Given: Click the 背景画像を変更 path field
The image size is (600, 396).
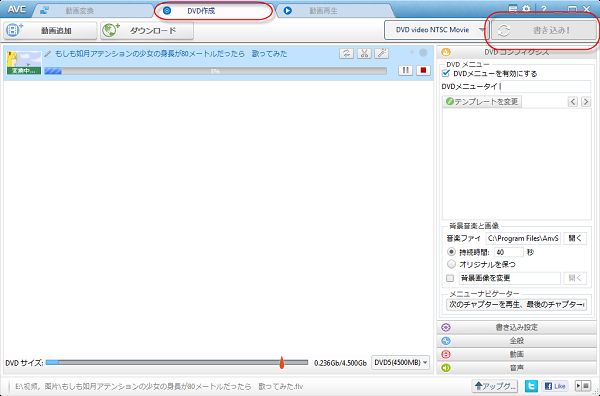Looking at the screenshot, I should 510,278.
